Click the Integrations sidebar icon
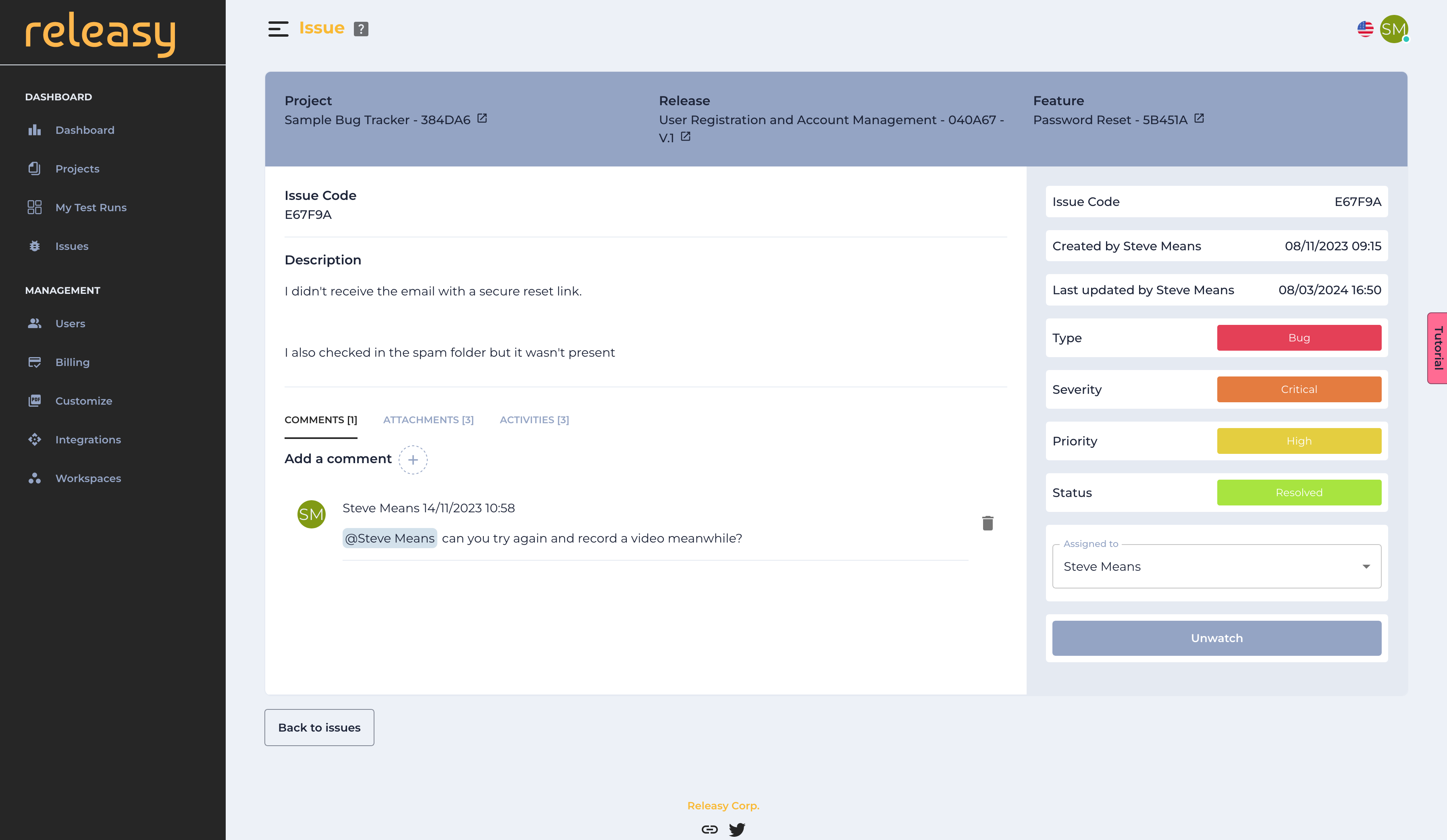The image size is (1447, 840). pos(34,439)
